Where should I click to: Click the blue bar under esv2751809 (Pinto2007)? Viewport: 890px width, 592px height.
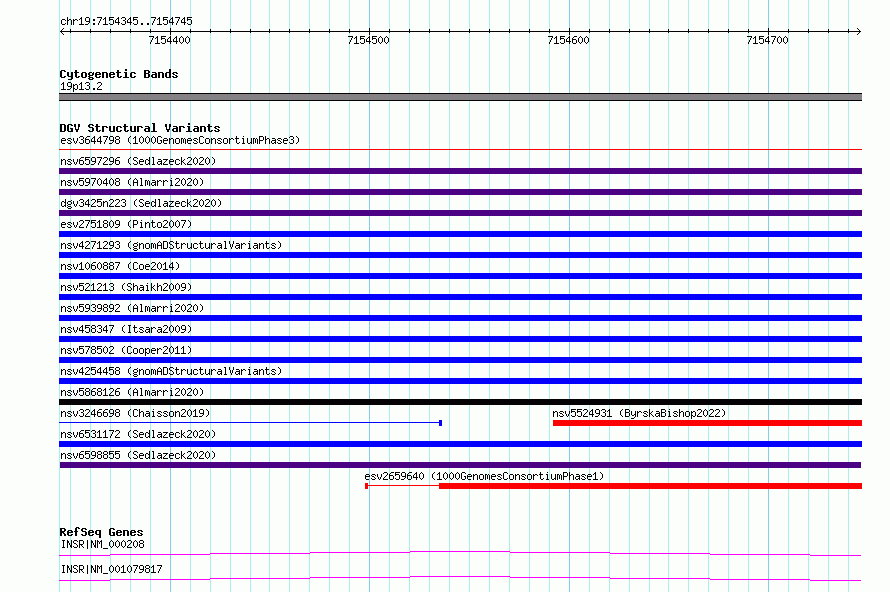[460, 234]
